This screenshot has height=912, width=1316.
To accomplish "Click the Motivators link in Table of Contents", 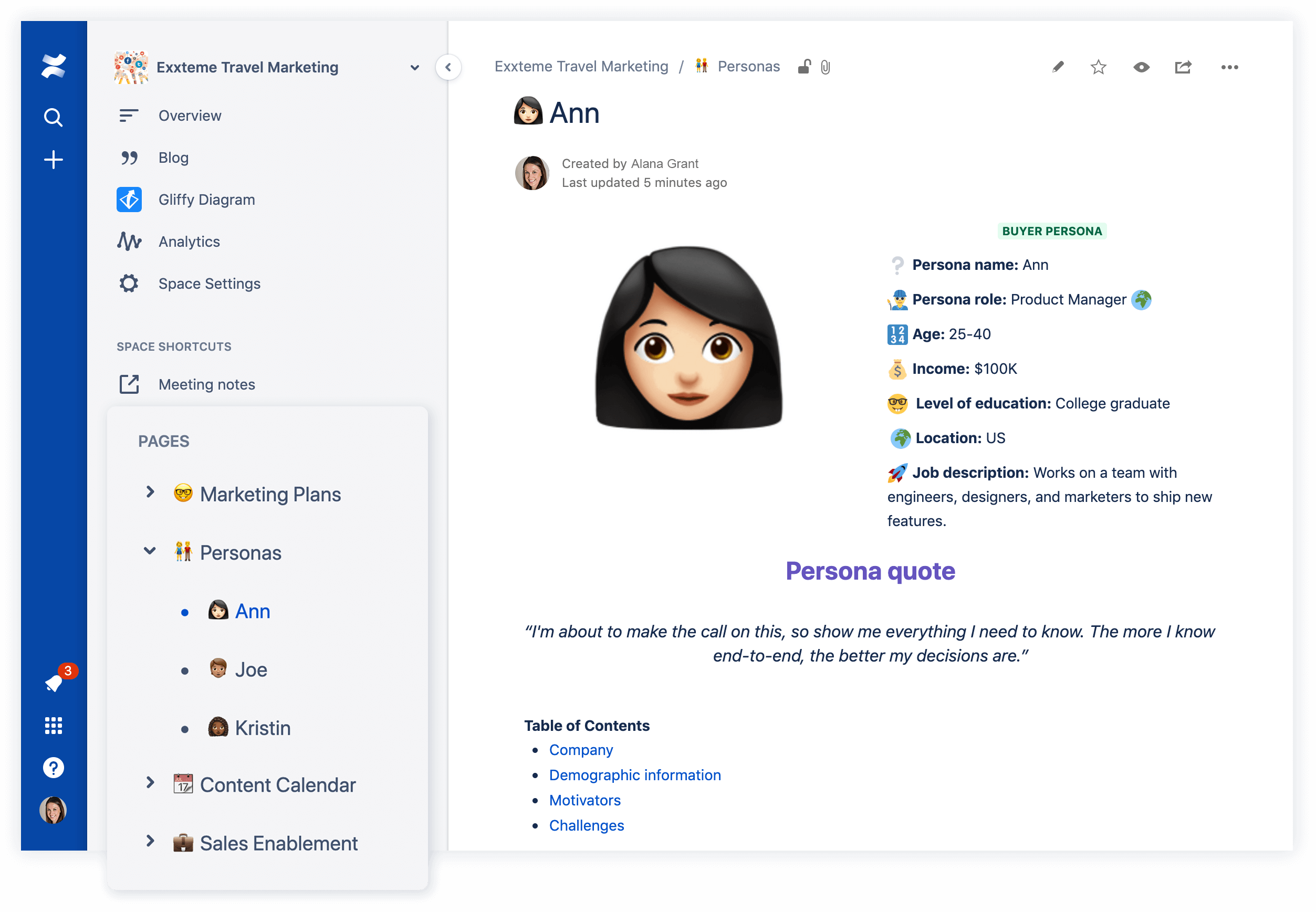I will click(585, 799).
